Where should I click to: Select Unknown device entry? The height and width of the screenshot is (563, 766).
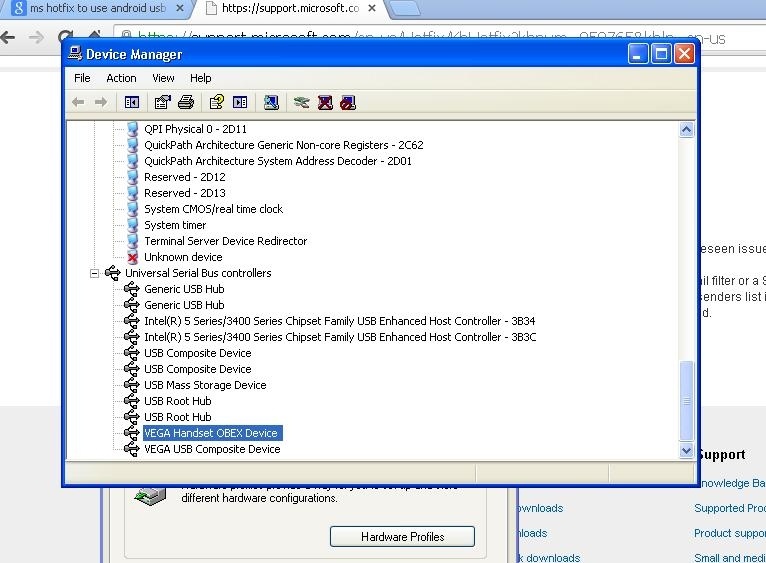(x=183, y=257)
